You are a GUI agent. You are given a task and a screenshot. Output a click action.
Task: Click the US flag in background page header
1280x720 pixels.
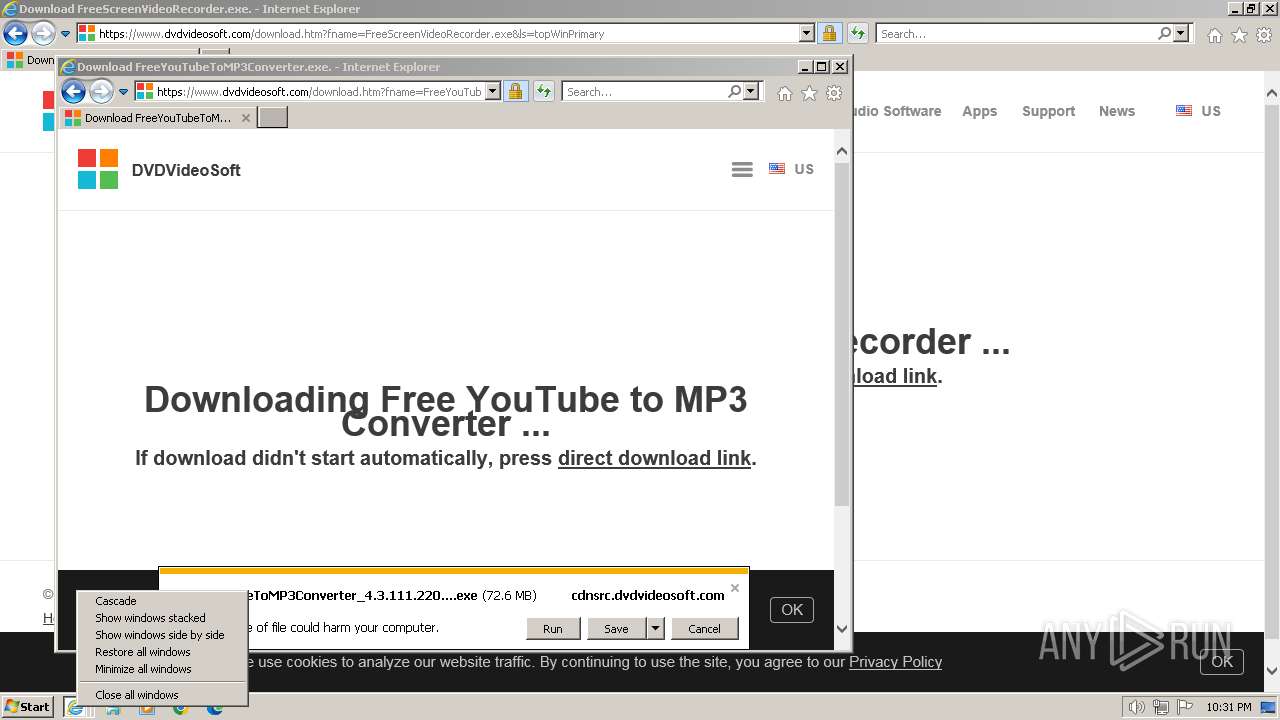click(1184, 111)
